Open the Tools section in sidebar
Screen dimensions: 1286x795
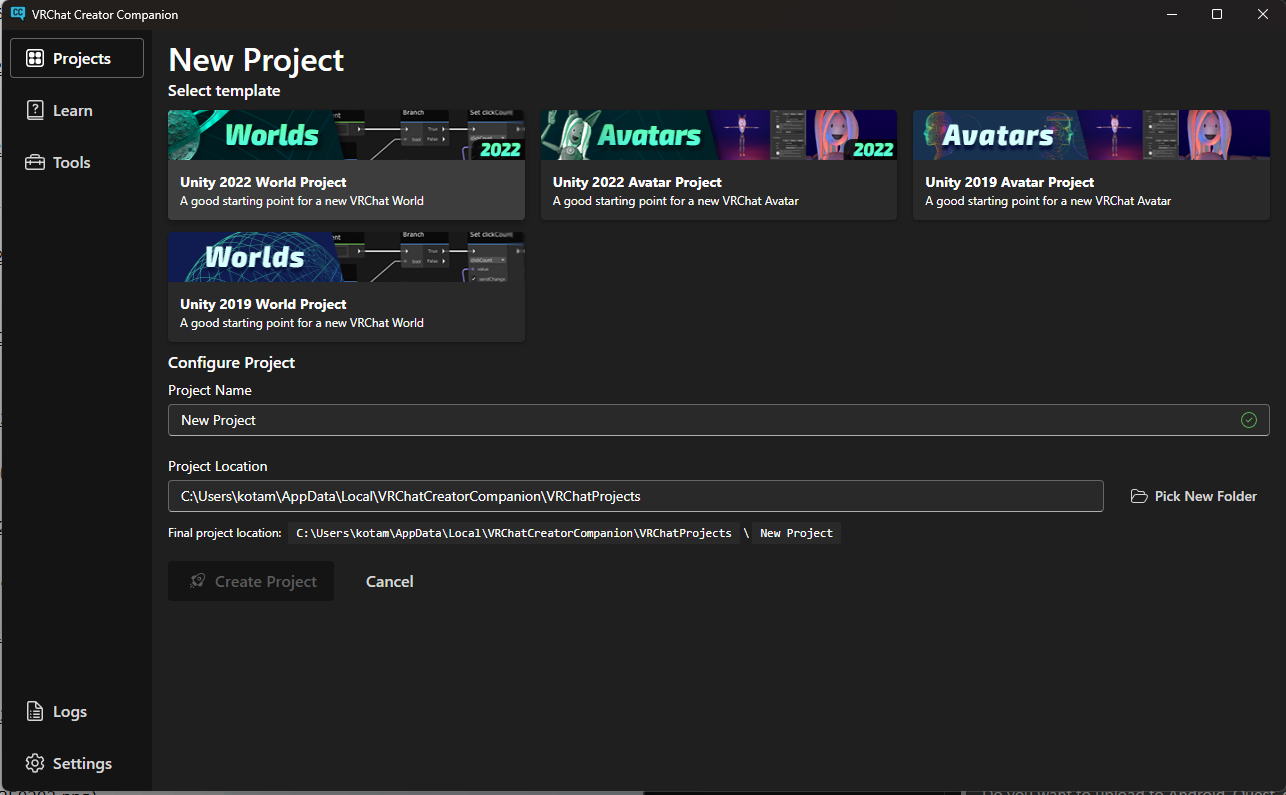[77, 162]
